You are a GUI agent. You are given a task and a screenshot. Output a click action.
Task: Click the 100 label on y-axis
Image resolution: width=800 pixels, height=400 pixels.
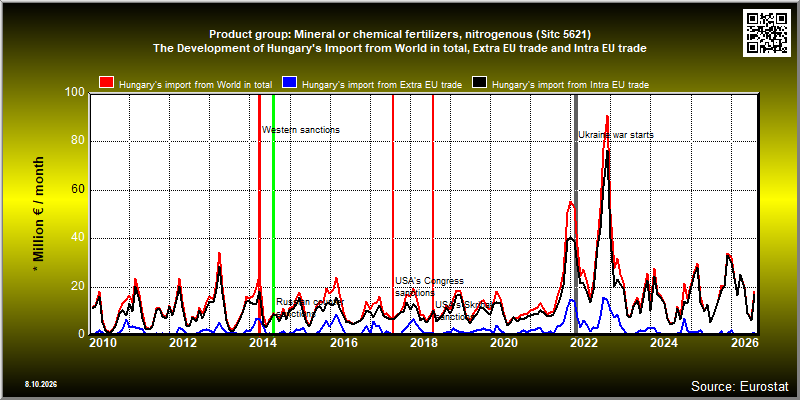click(x=76, y=92)
